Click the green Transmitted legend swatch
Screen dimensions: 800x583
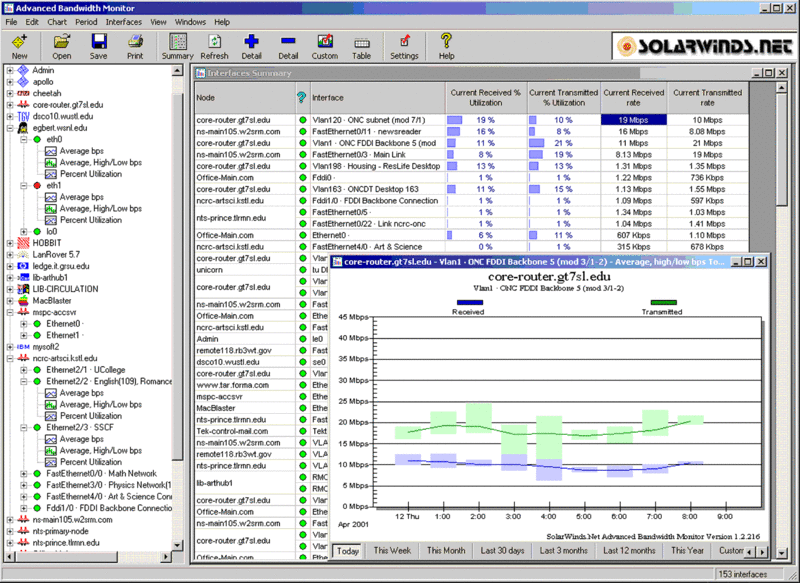[x=664, y=302]
